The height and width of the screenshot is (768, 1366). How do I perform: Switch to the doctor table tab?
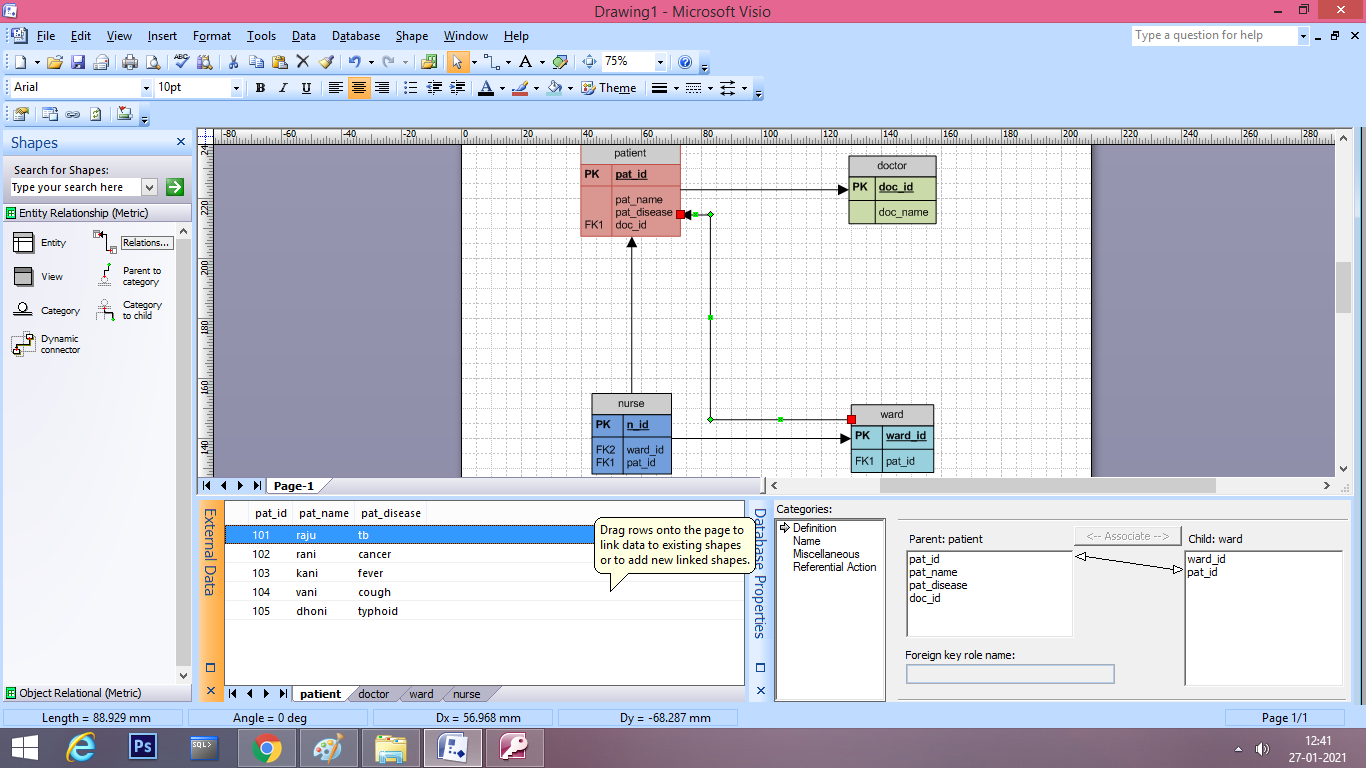pos(373,693)
